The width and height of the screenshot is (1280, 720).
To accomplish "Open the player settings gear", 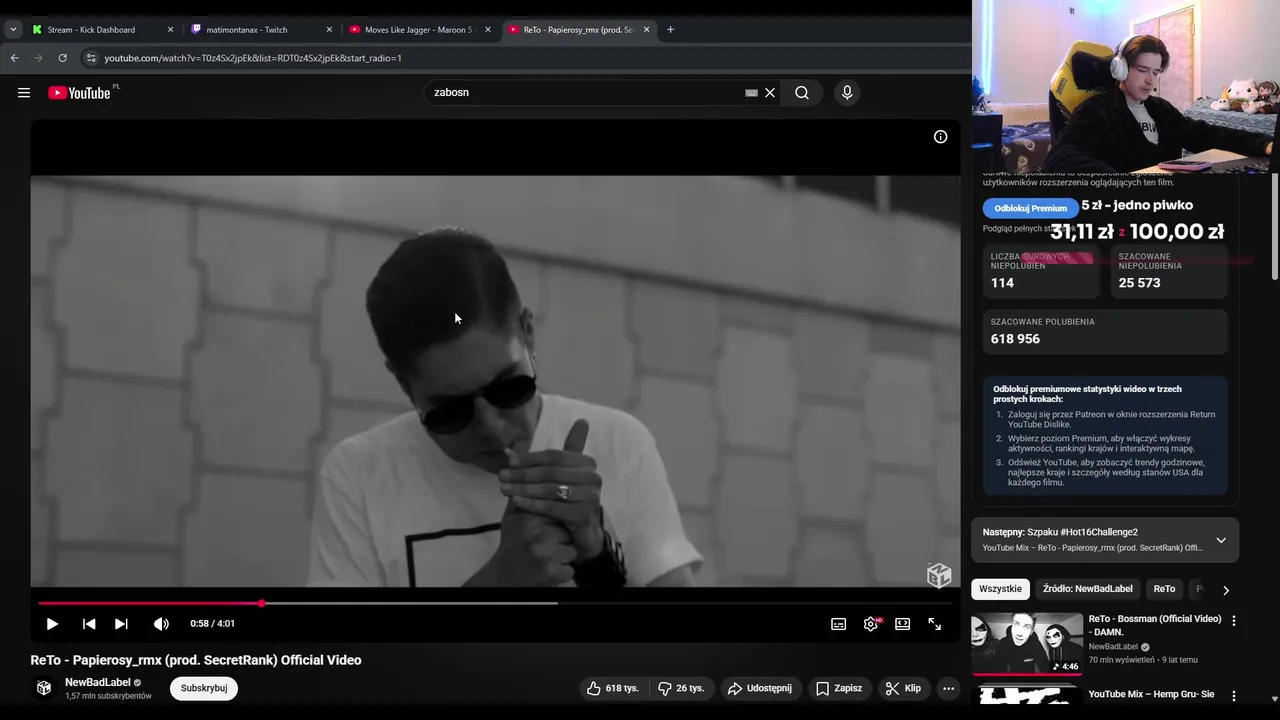I will 870,624.
